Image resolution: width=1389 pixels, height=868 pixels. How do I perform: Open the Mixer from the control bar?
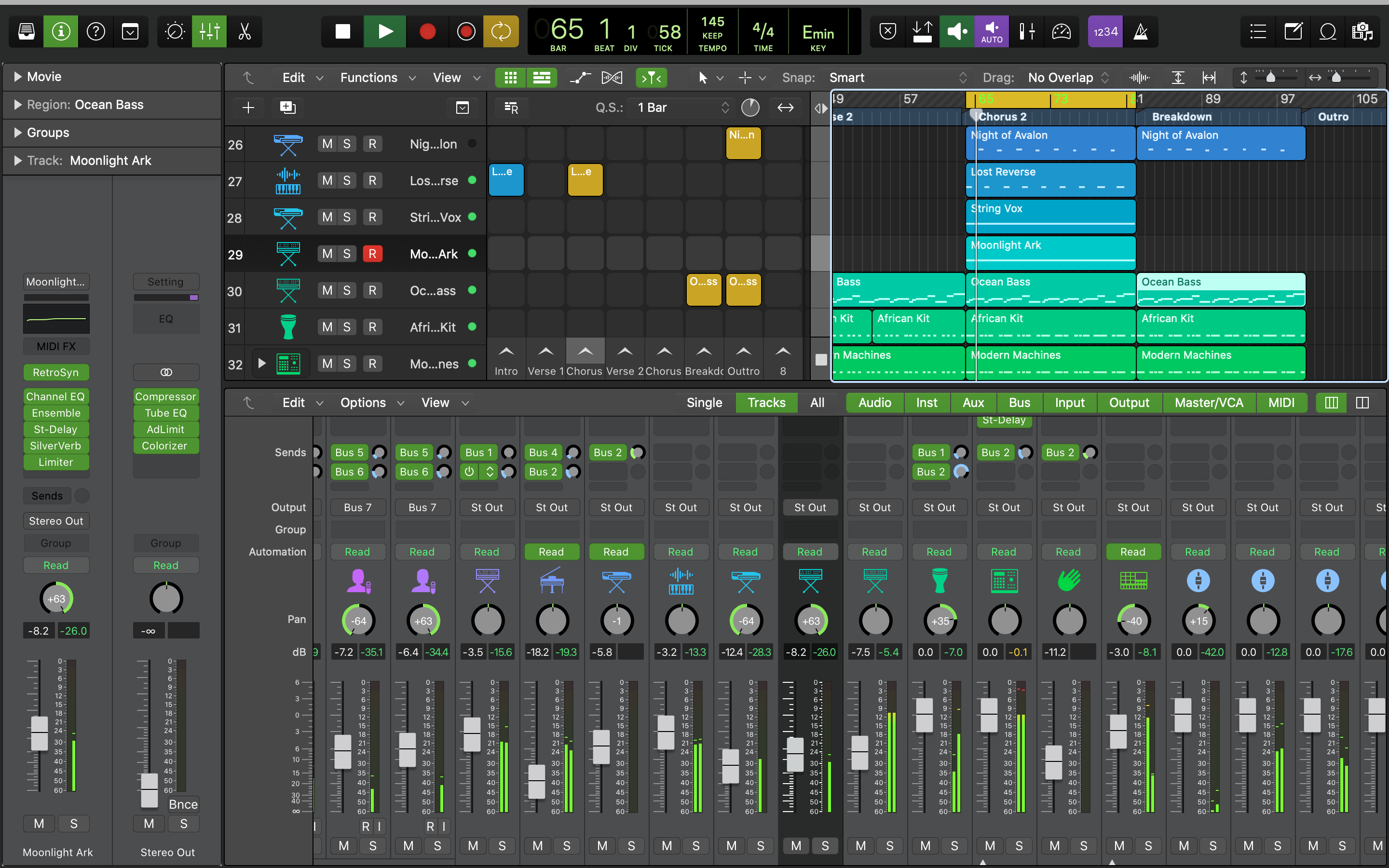point(209,31)
